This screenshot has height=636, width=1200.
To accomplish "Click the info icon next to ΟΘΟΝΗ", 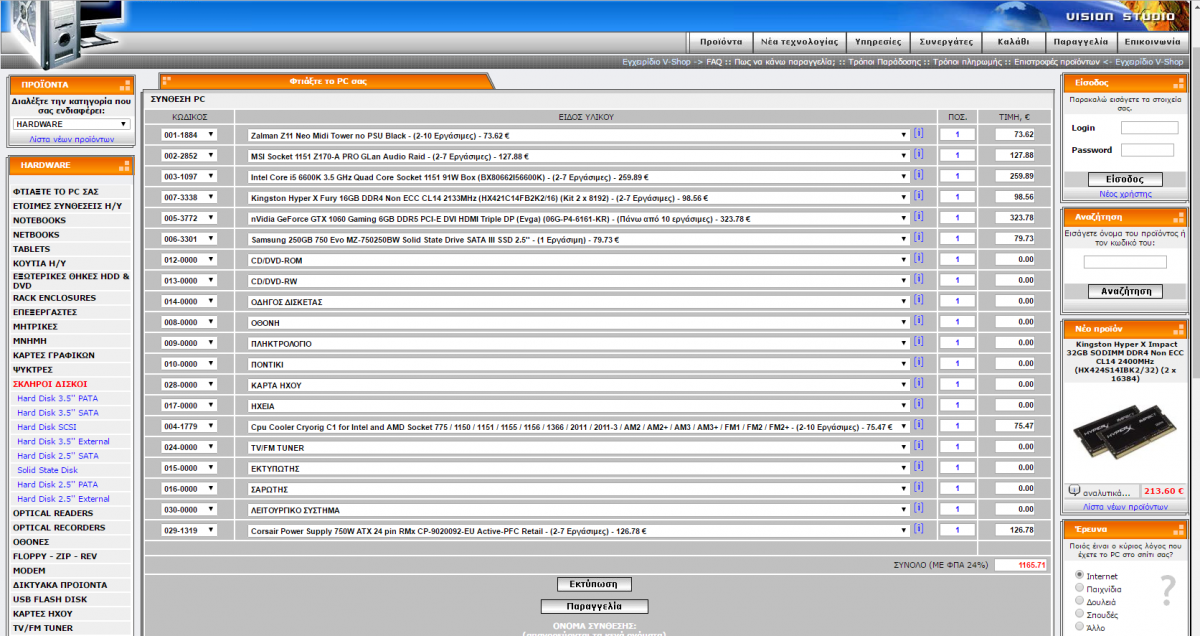I will pyautogui.click(x=919, y=322).
